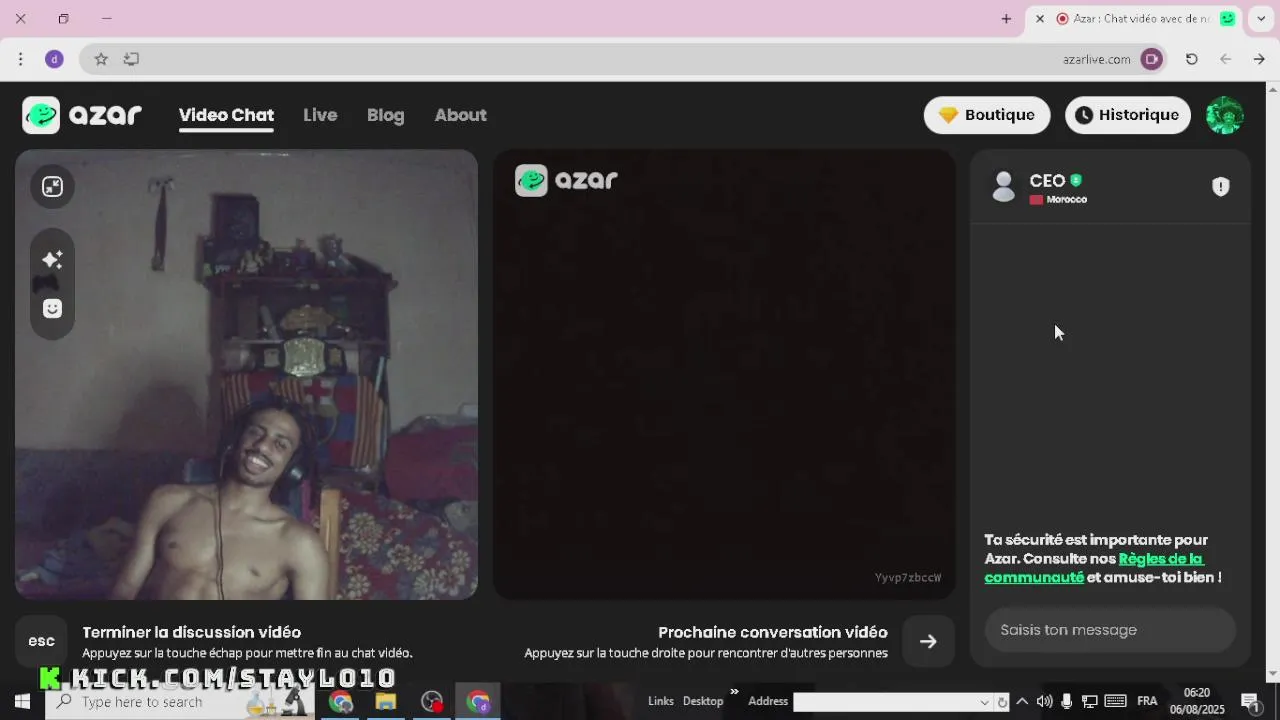1280x720 pixels.
Task: Click the camera permission icon in address bar
Action: pos(1152,59)
